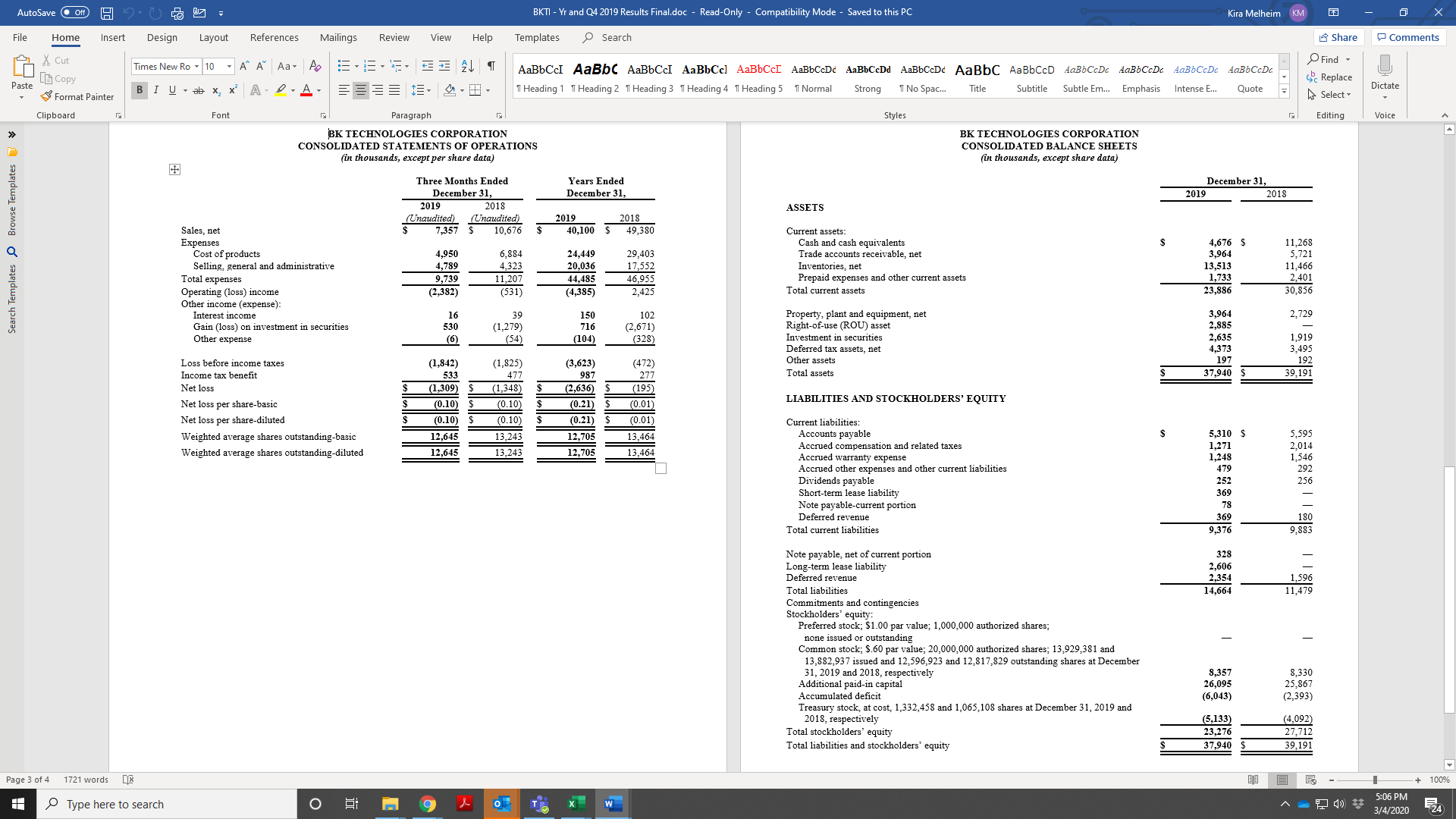The height and width of the screenshot is (819, 1456).
Task: Click the Dictate microphone icon
Action: (x=1385, y=65)
